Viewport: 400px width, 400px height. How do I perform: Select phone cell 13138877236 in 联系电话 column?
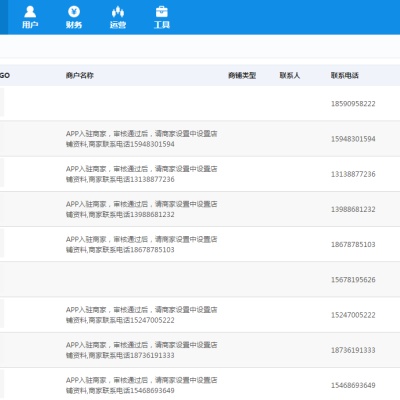[353, 174]
